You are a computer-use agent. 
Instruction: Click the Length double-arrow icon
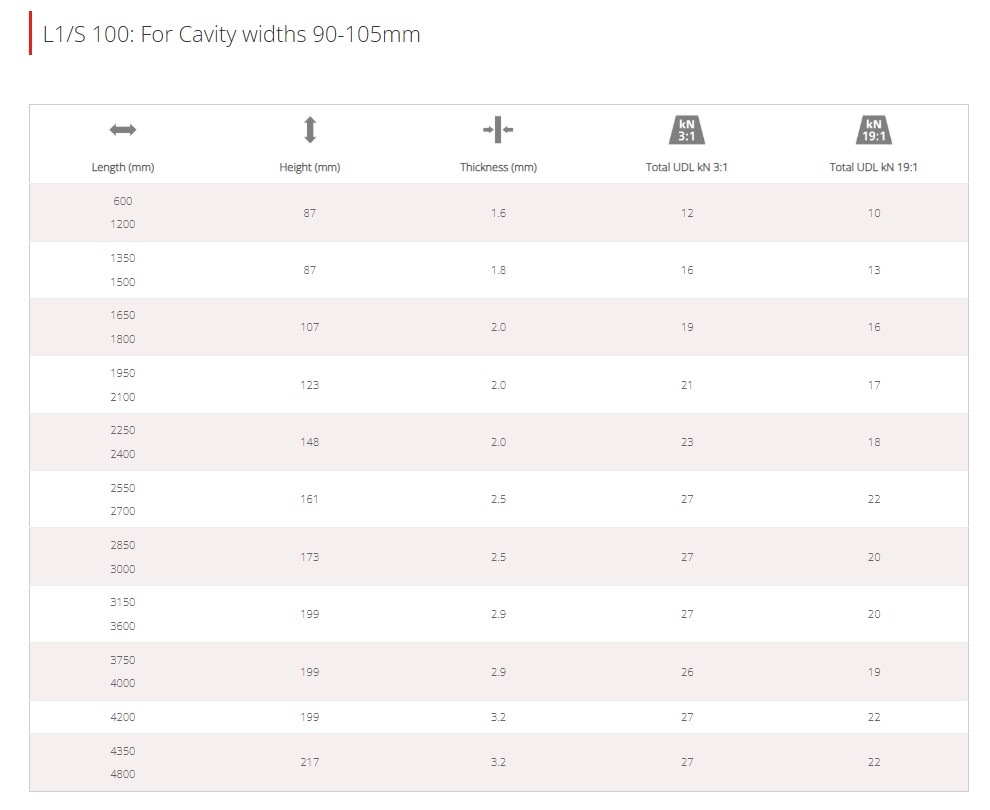point(122,130)
